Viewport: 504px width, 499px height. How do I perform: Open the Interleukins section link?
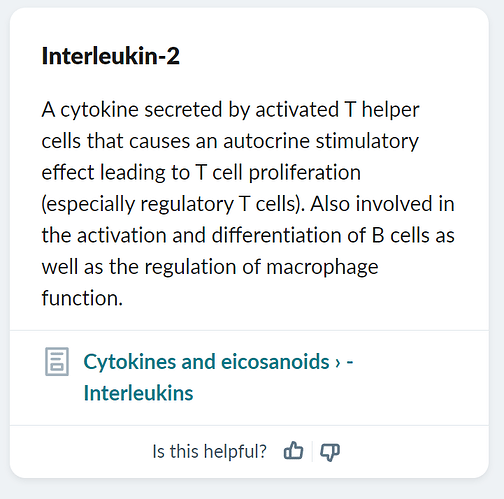click(138, 393)
